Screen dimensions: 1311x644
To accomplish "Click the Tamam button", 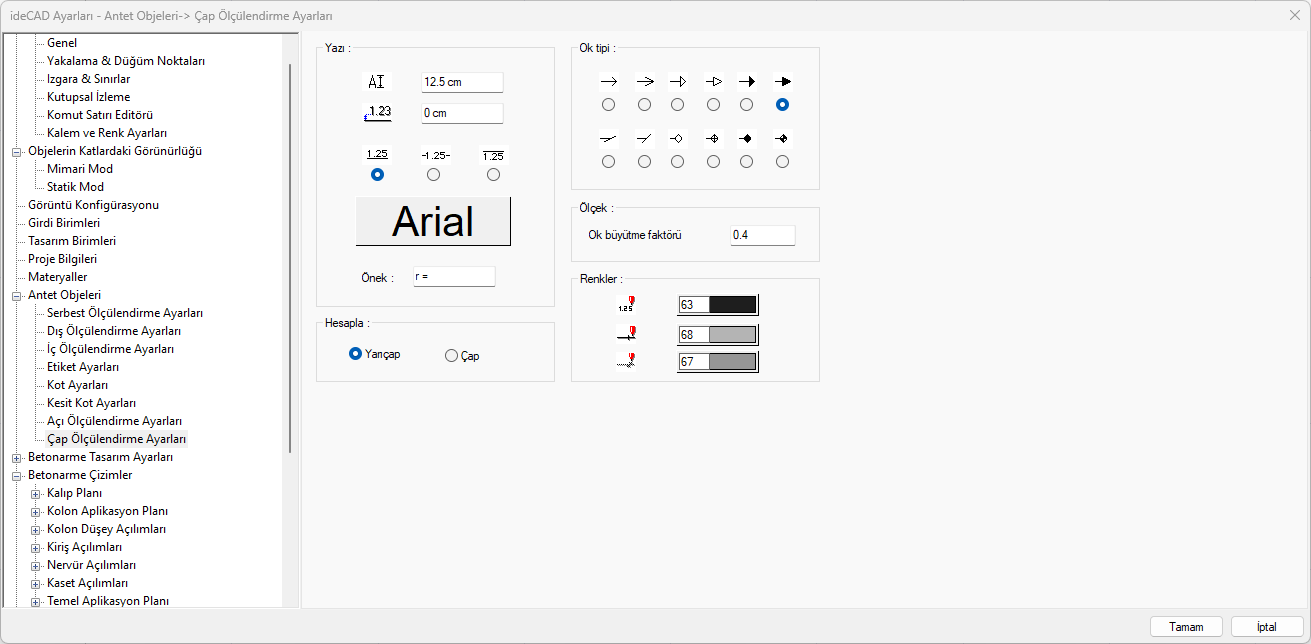I will tap(1186, 627).
